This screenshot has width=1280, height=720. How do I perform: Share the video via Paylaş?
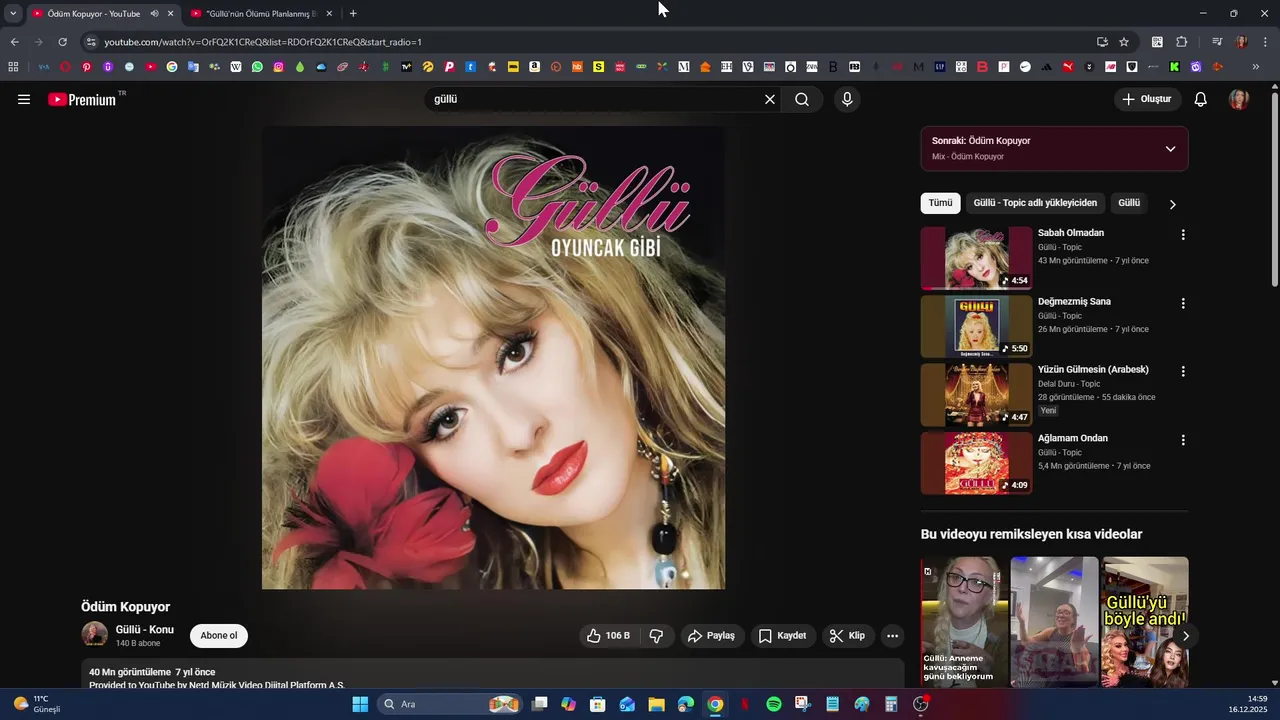tap(712, 636)
